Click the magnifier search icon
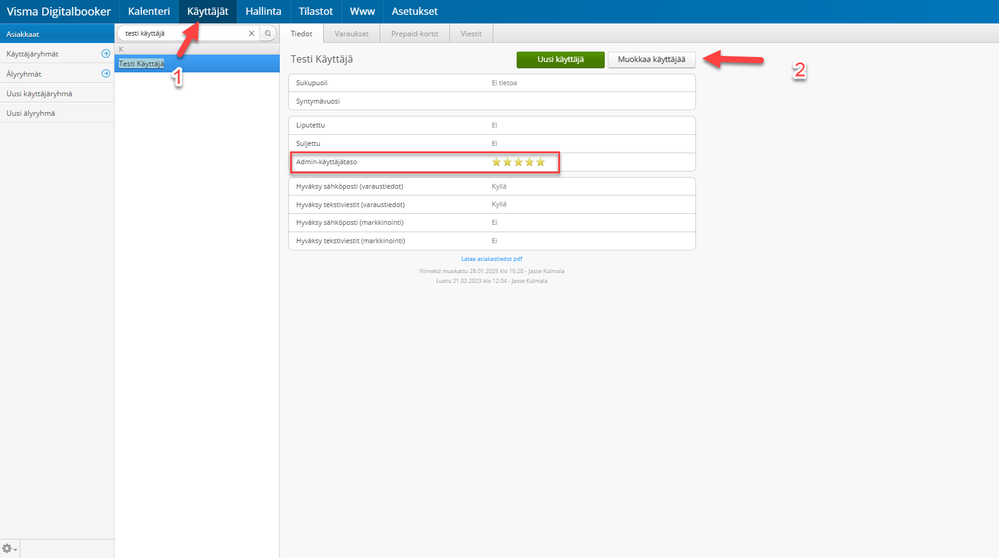 [x=268, y=33]
